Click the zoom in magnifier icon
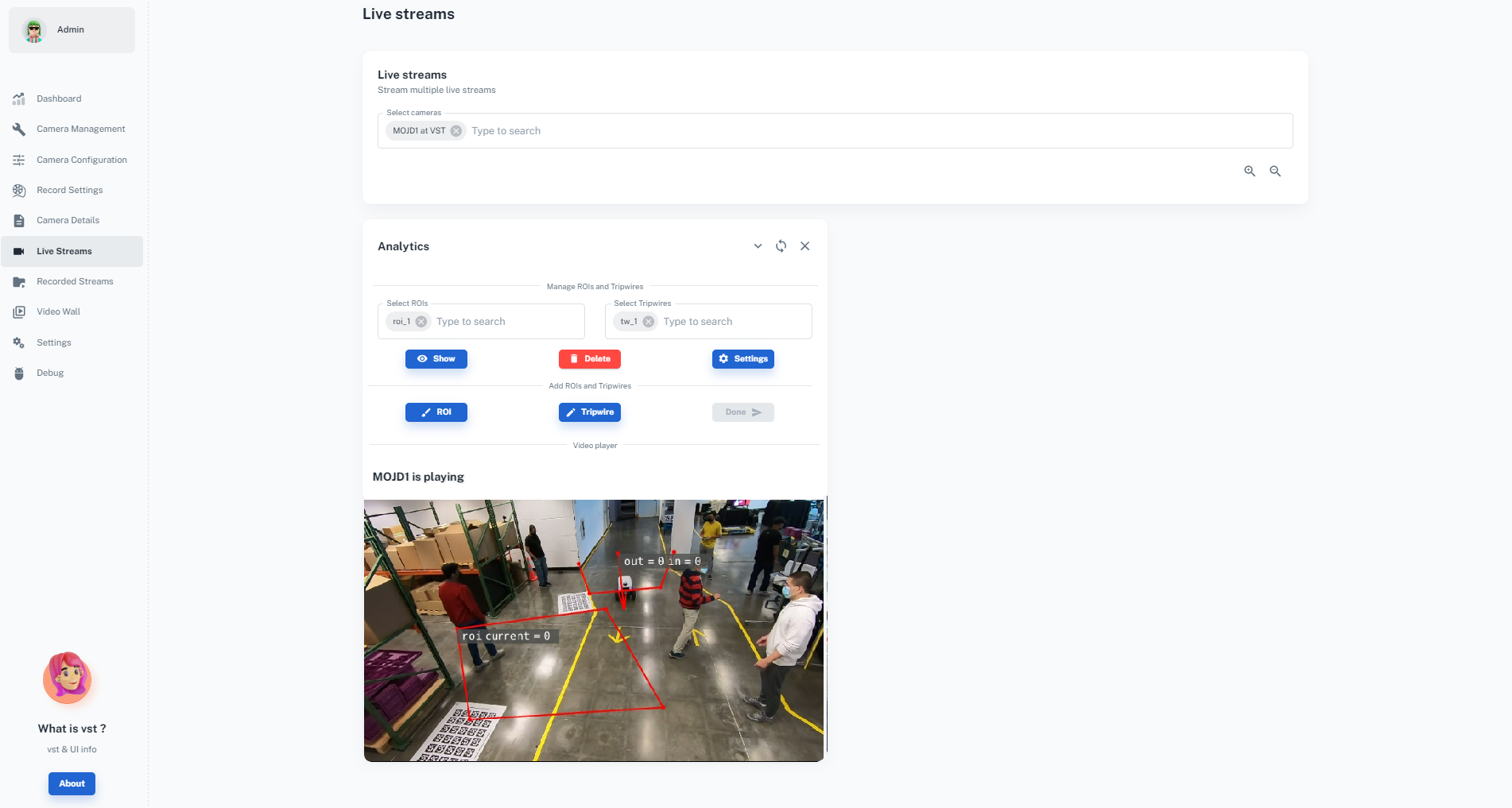1512x808 pixels. (x=1249, y=171)
